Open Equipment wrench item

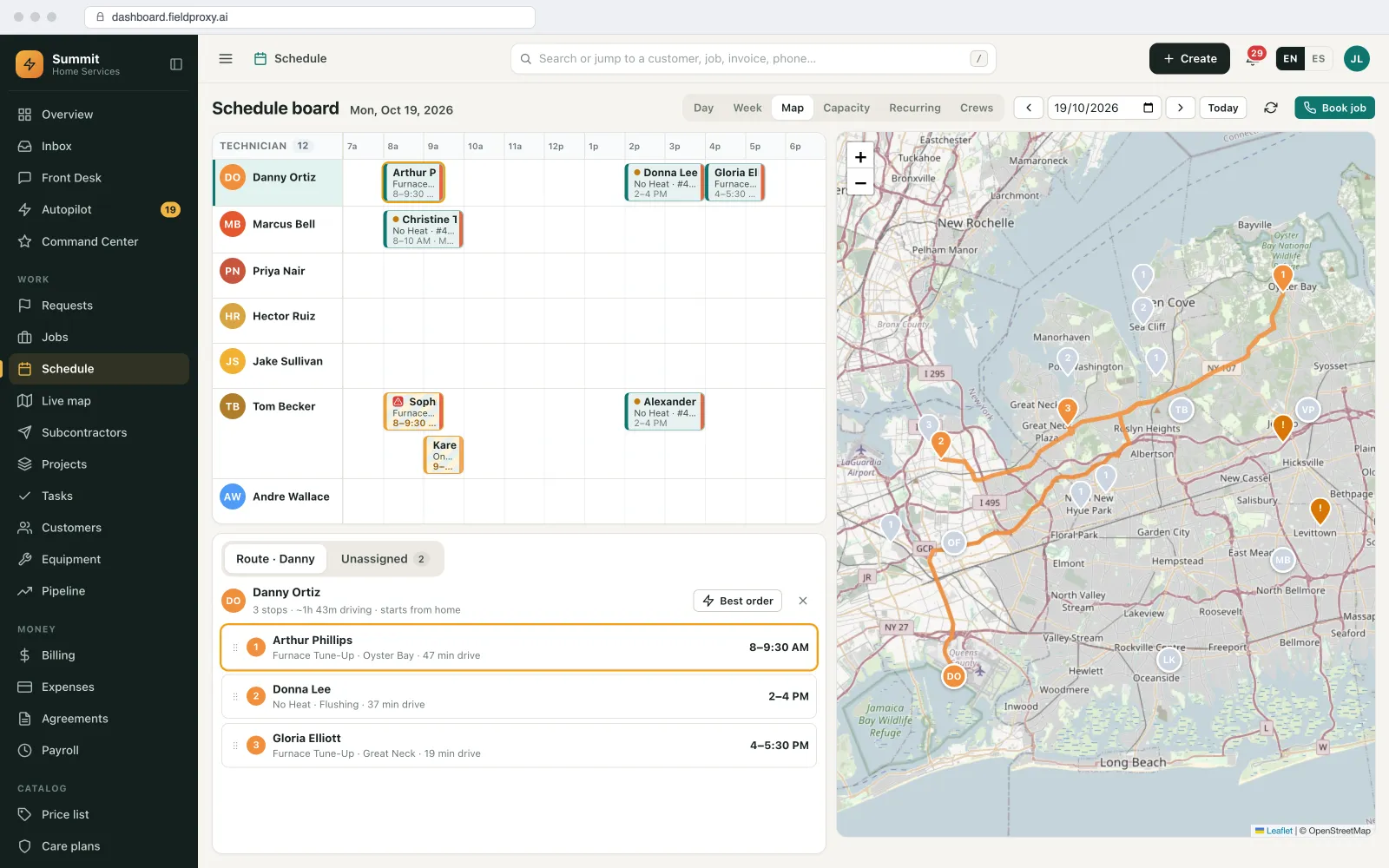pos(98,559)
